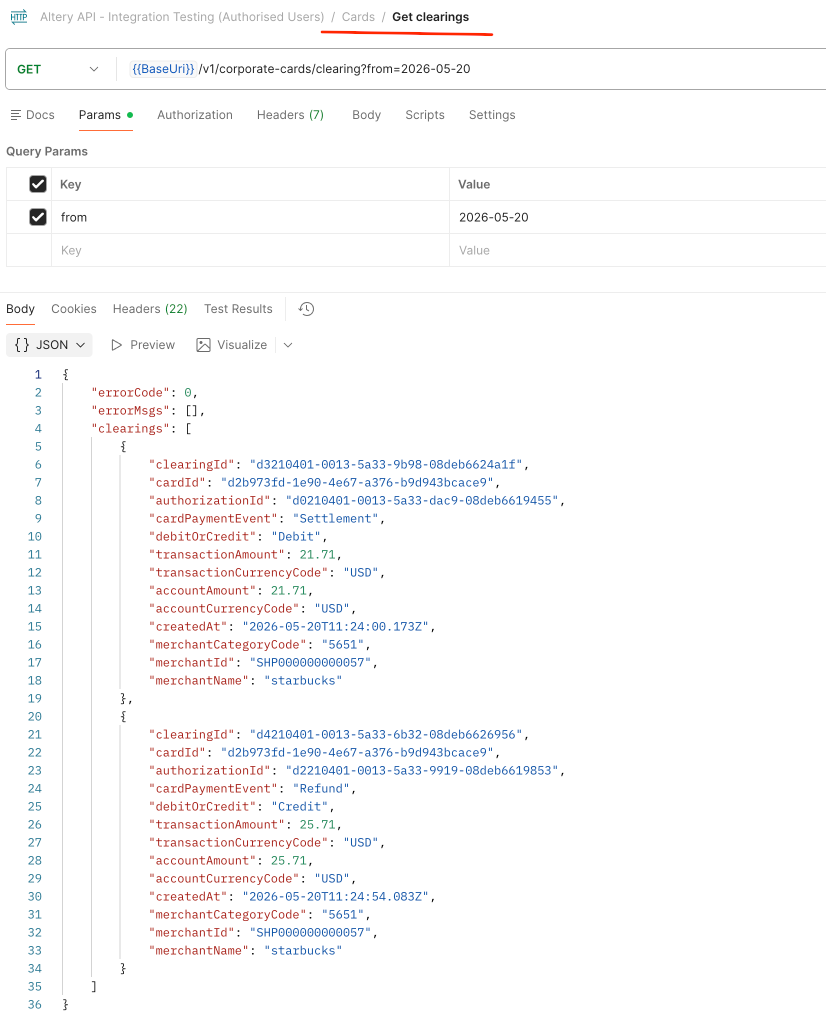Viewport: 826px width, 1029px height.
Task: Click line number 4 in response gutter
Action: click(38, 429)
